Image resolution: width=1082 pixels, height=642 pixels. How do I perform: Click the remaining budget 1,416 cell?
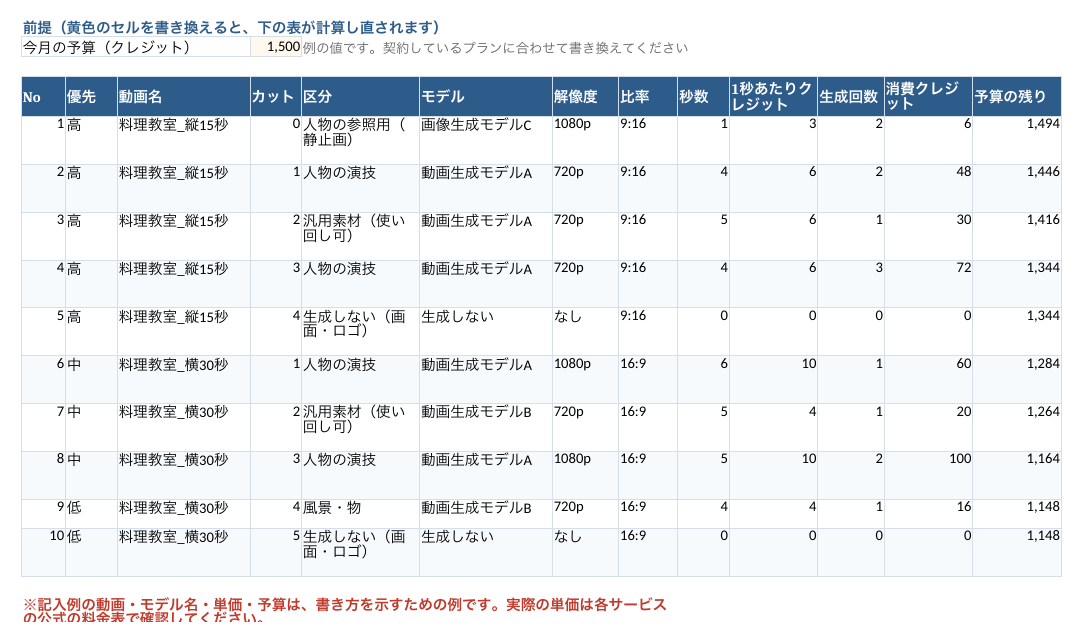point(1016,236)
